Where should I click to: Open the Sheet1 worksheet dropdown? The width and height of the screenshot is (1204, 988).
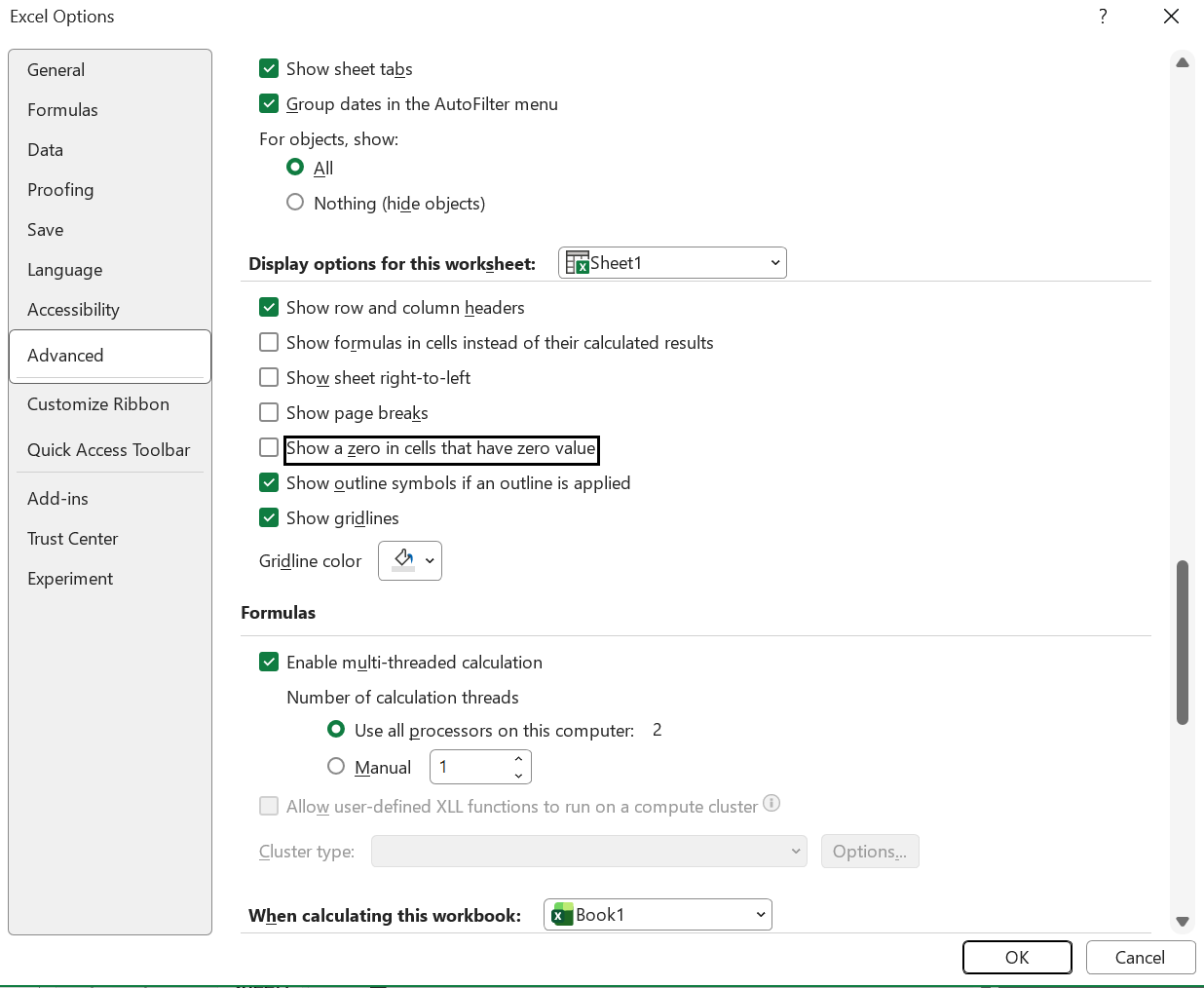point(672,263)
